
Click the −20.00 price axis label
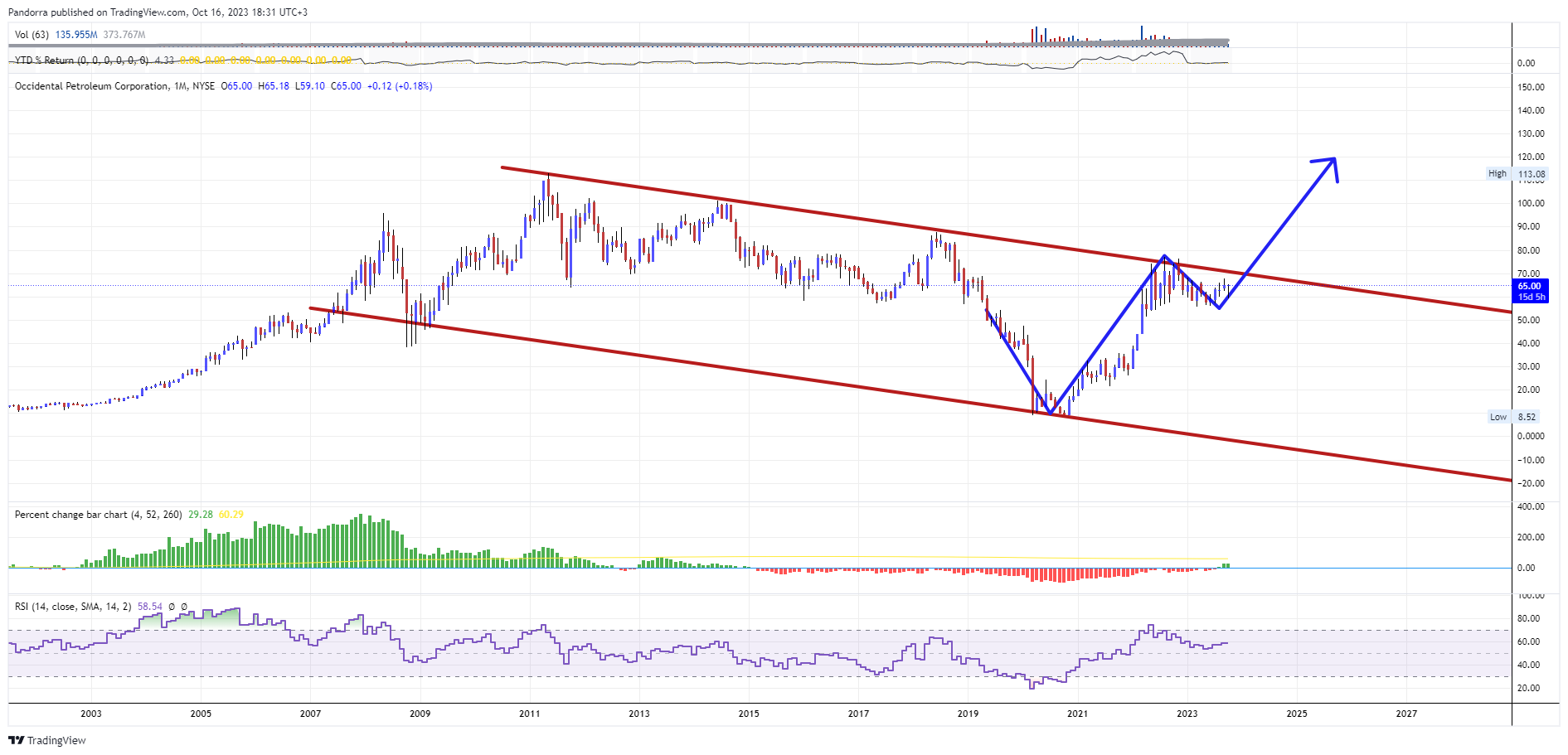(x=1531, y=483)
